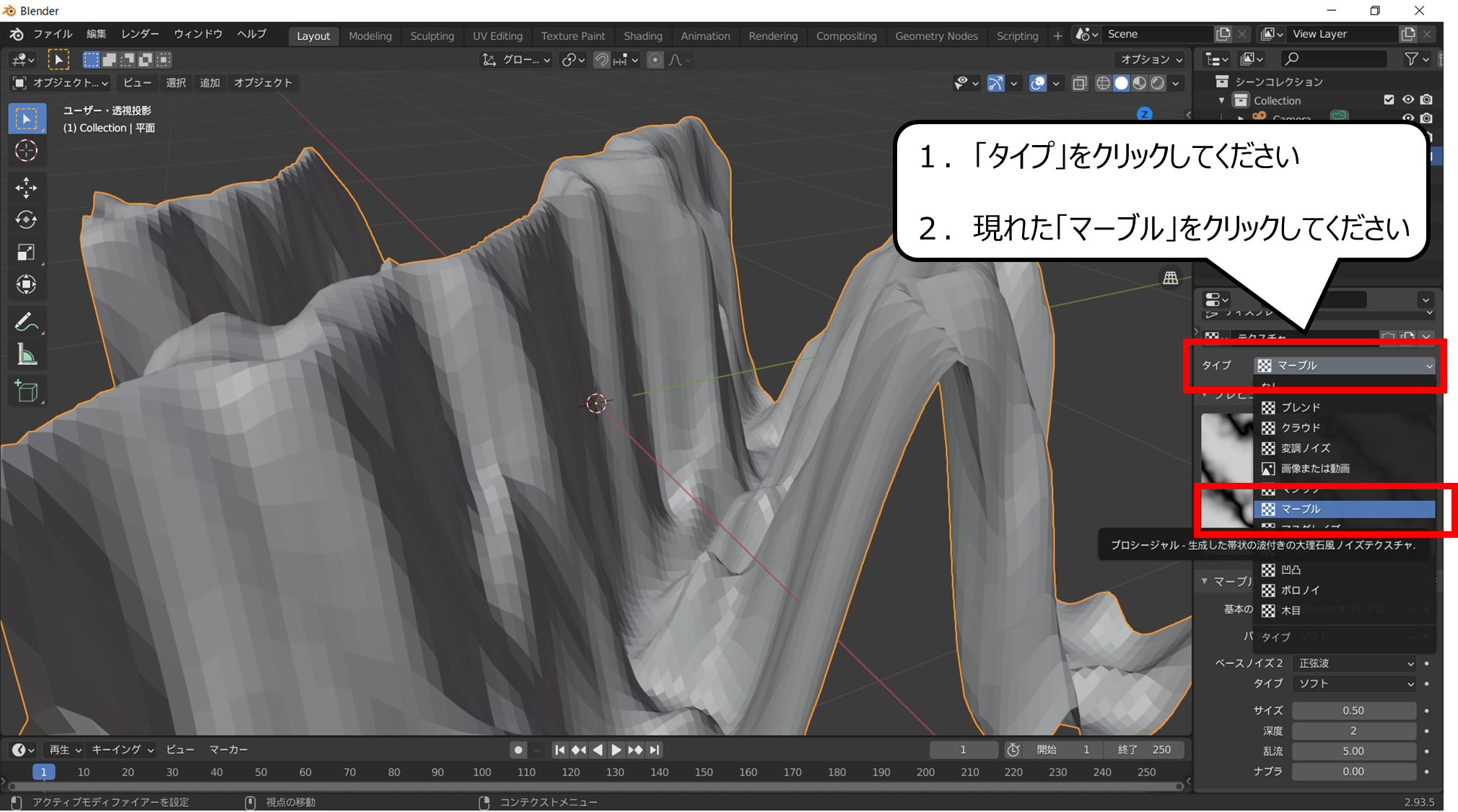Screen dimensions: 1458x812
Task: Select the Select Box tool in left toolbar
Action: tap(27, 119)
